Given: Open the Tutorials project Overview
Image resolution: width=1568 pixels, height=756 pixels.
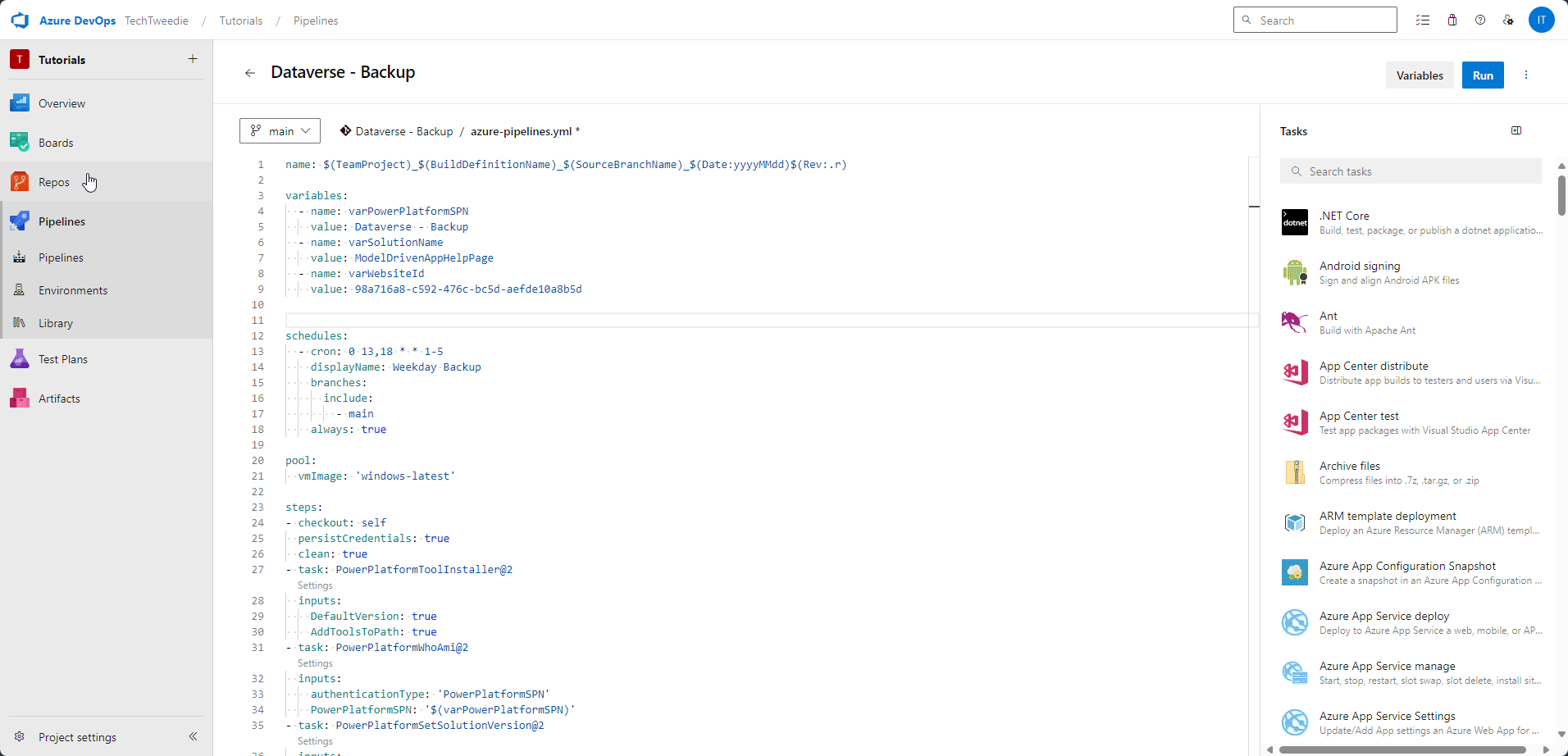Looking at the screenshot, I should coord(62,102).
